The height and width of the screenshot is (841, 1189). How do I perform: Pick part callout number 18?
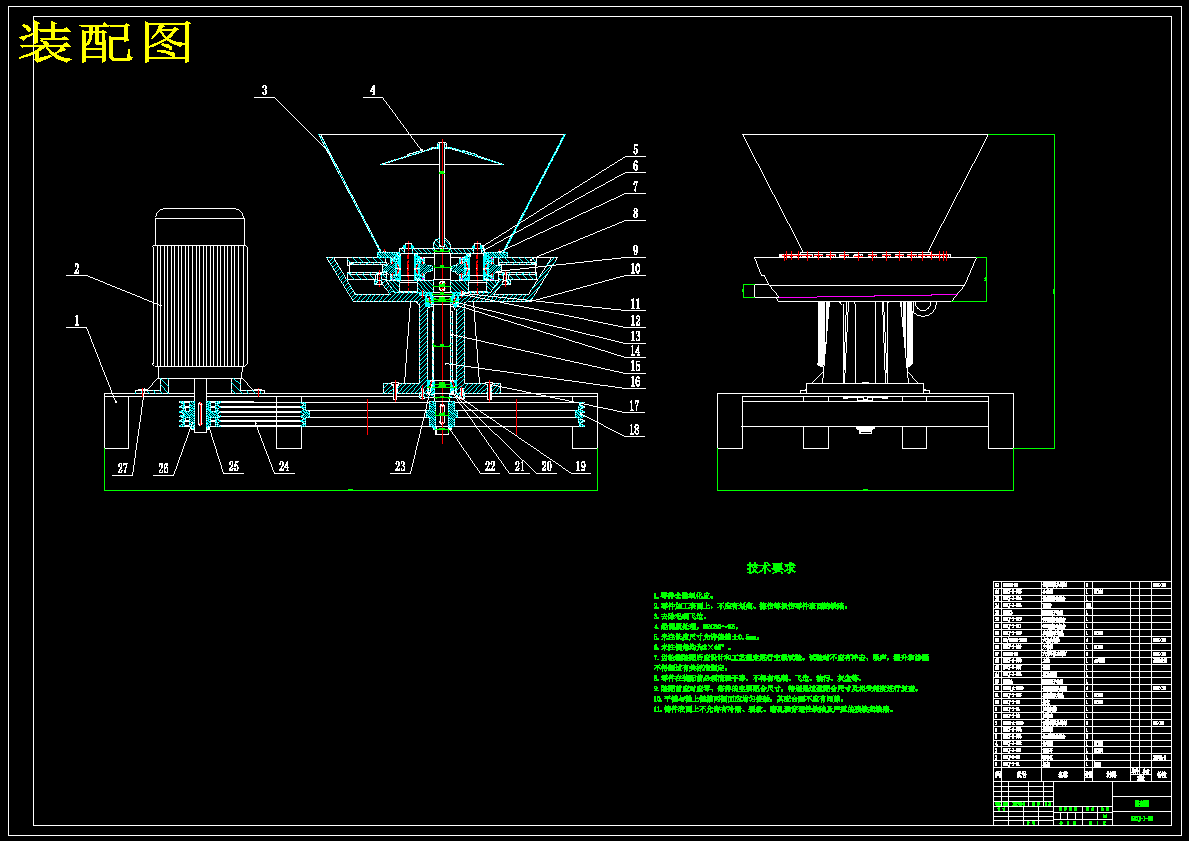click(x=635, y=430)
